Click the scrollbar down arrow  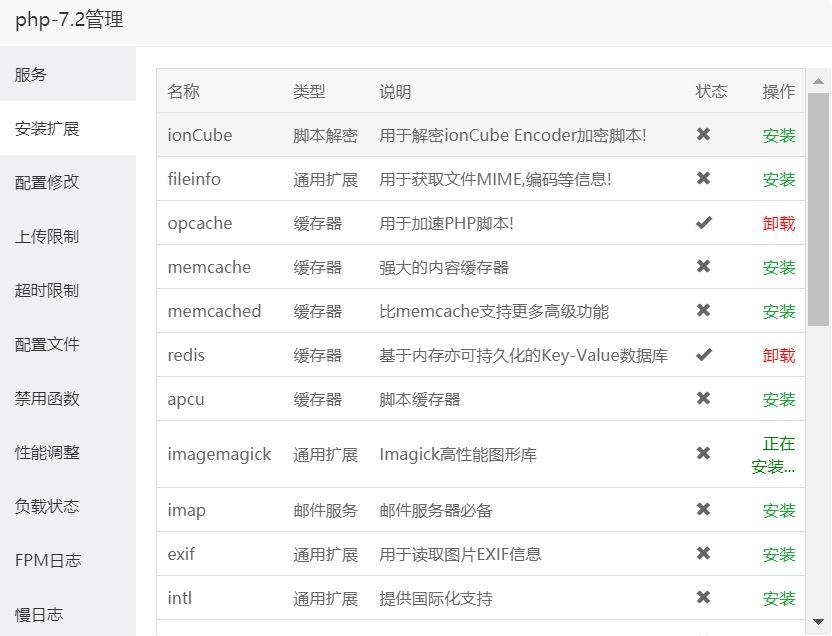tap(818, 621)
